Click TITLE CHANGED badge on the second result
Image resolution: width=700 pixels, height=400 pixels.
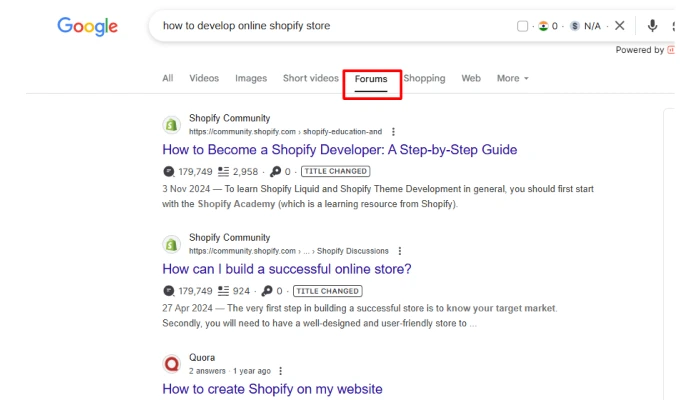pos(328,291)
